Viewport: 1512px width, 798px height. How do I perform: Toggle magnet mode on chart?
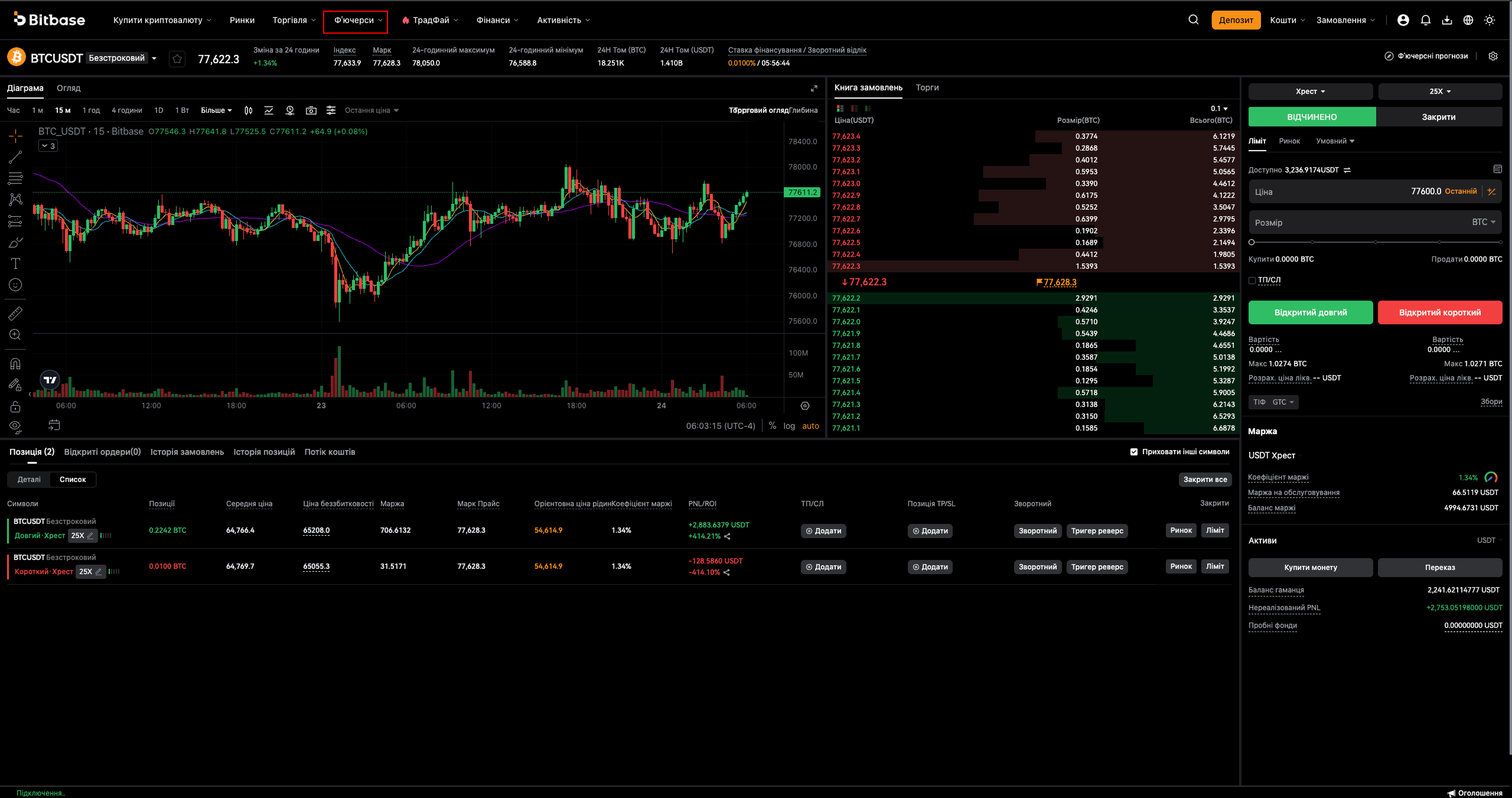[15, 363]
